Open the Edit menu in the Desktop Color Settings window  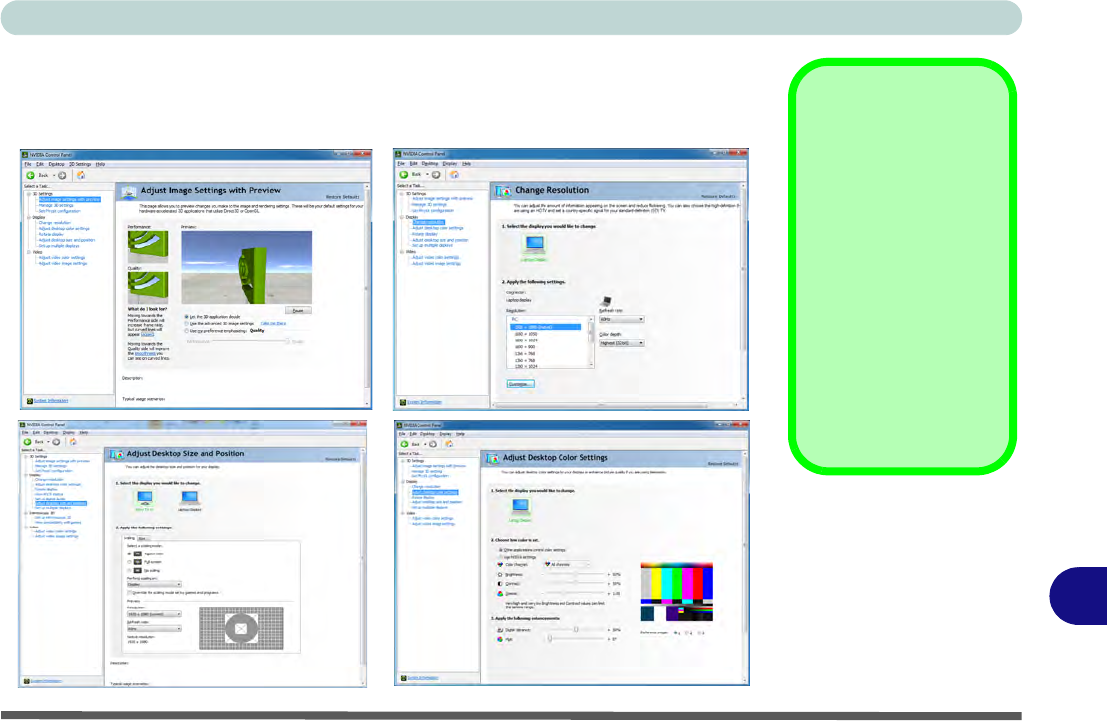coord(413,434)
